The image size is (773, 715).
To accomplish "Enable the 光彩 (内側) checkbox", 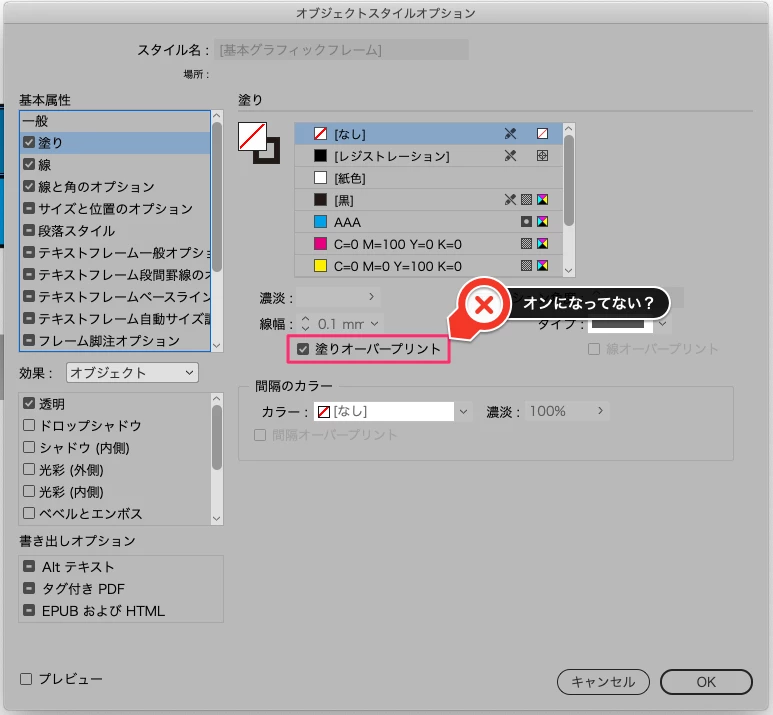I will pyautogui.click(x=29, y=491).
